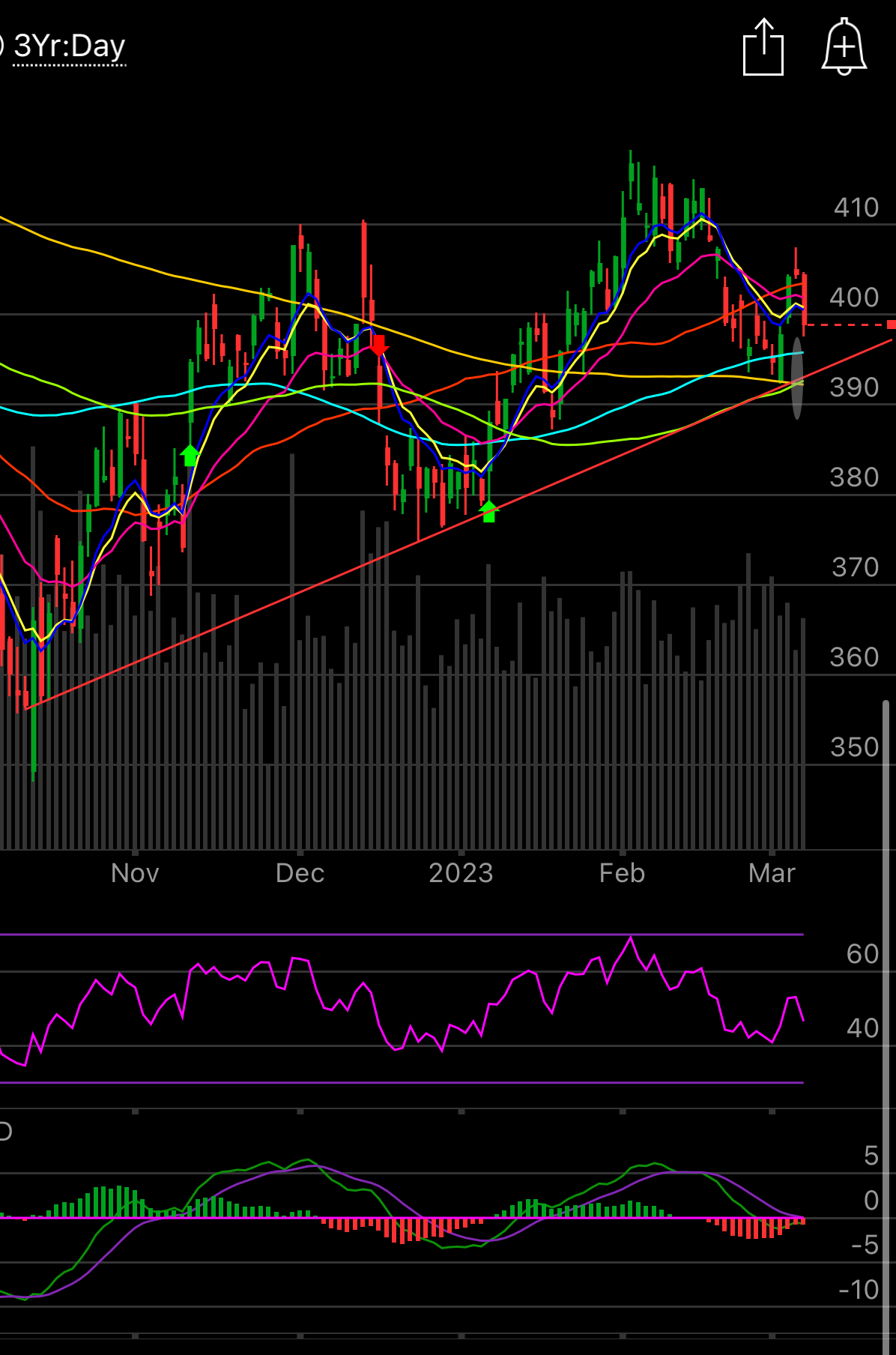The height and width of the screenshot is (1355, 896).
Task: Tap the Nov date label
Action: [x=135, y=873]
